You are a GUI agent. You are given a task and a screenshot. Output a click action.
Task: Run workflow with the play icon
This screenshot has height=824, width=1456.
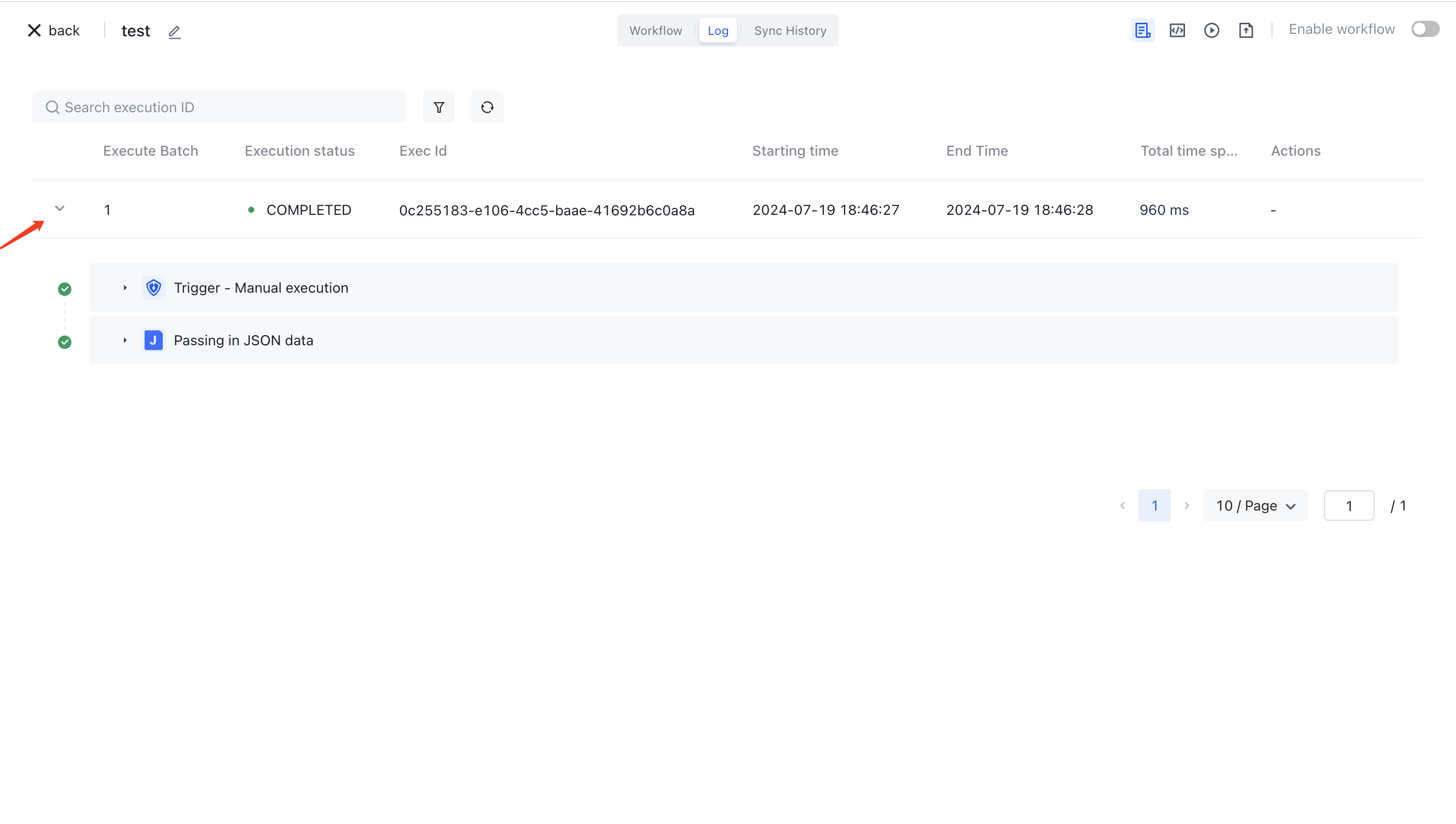click(1211, 30)
